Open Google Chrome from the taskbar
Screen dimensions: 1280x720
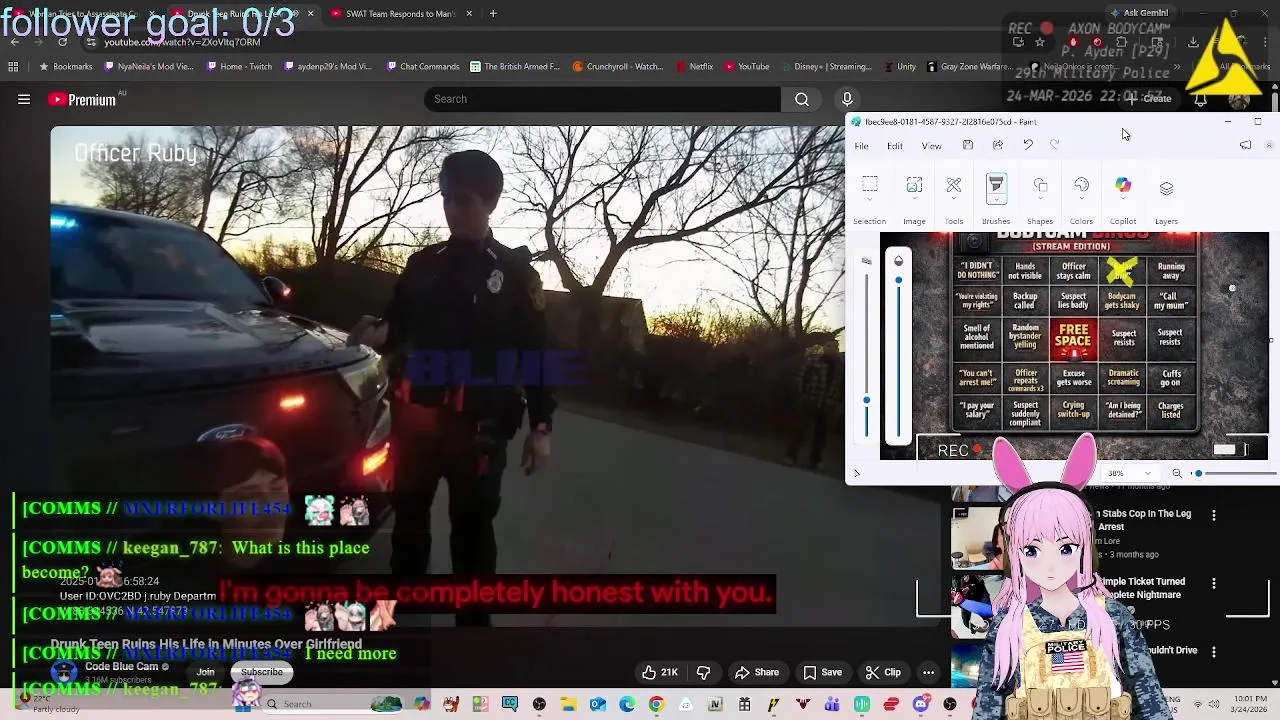tap(656, 704)
